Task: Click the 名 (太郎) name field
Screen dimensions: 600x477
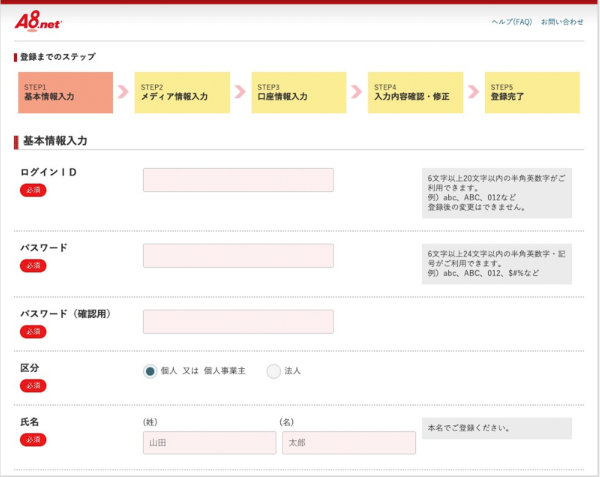Action: [348, 443]
